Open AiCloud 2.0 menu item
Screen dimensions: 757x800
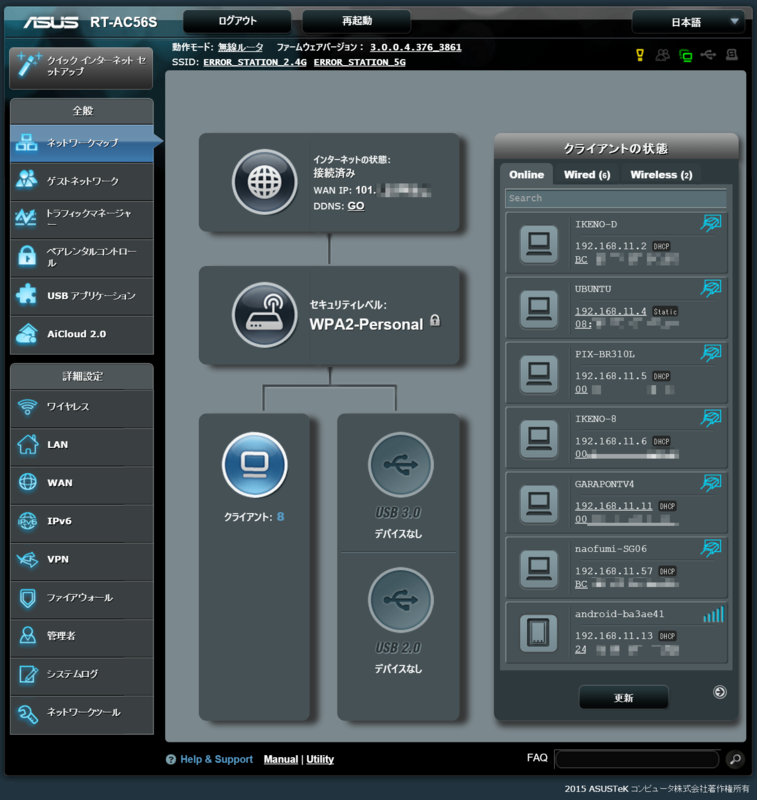tap(82, 334)
